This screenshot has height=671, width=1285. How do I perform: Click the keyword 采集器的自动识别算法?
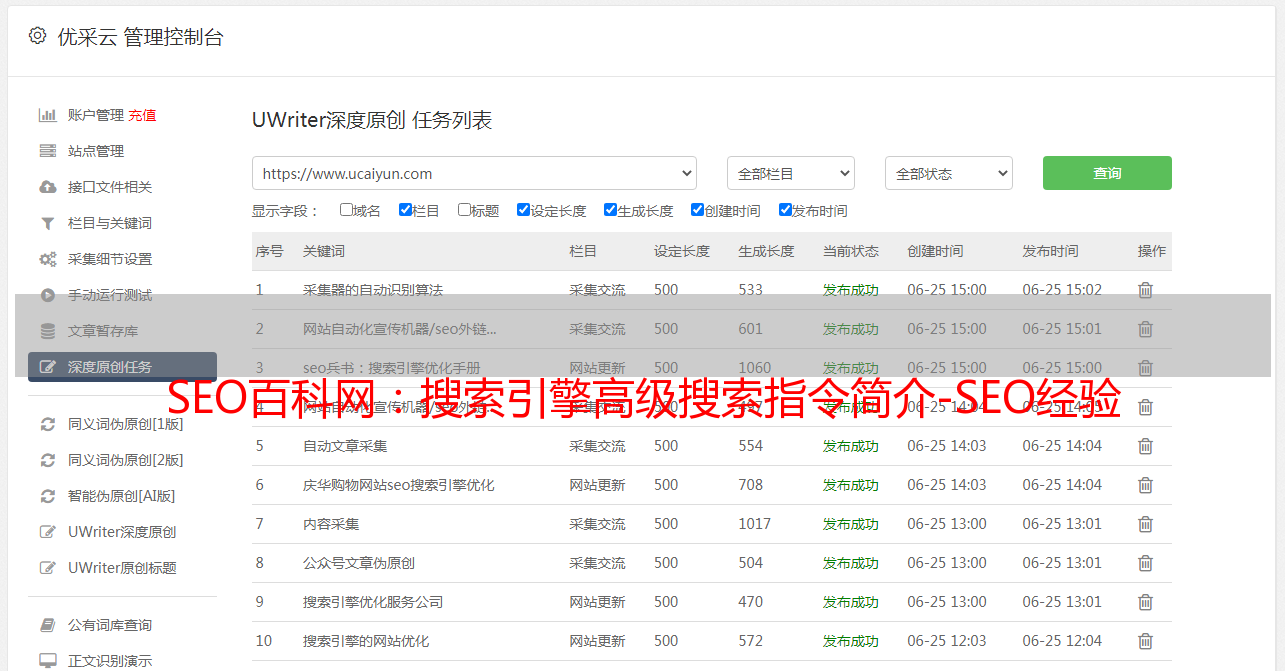click(x=373, y=290)
